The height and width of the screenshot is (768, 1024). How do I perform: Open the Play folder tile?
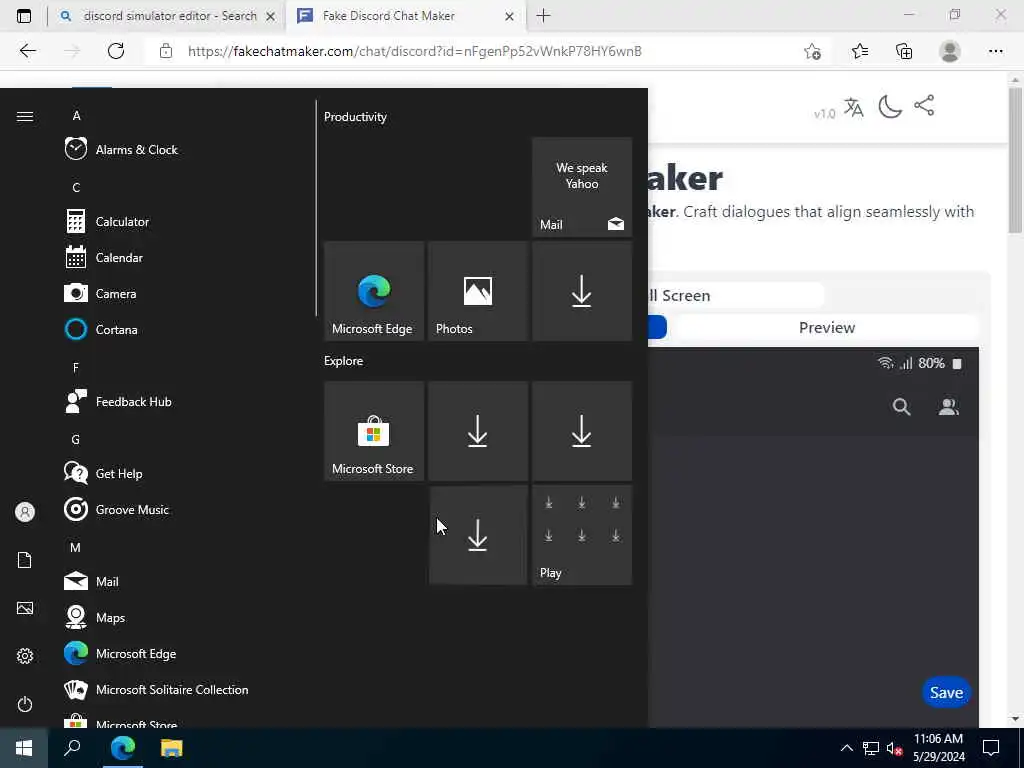pyautogui.click(x=582, y=535)
